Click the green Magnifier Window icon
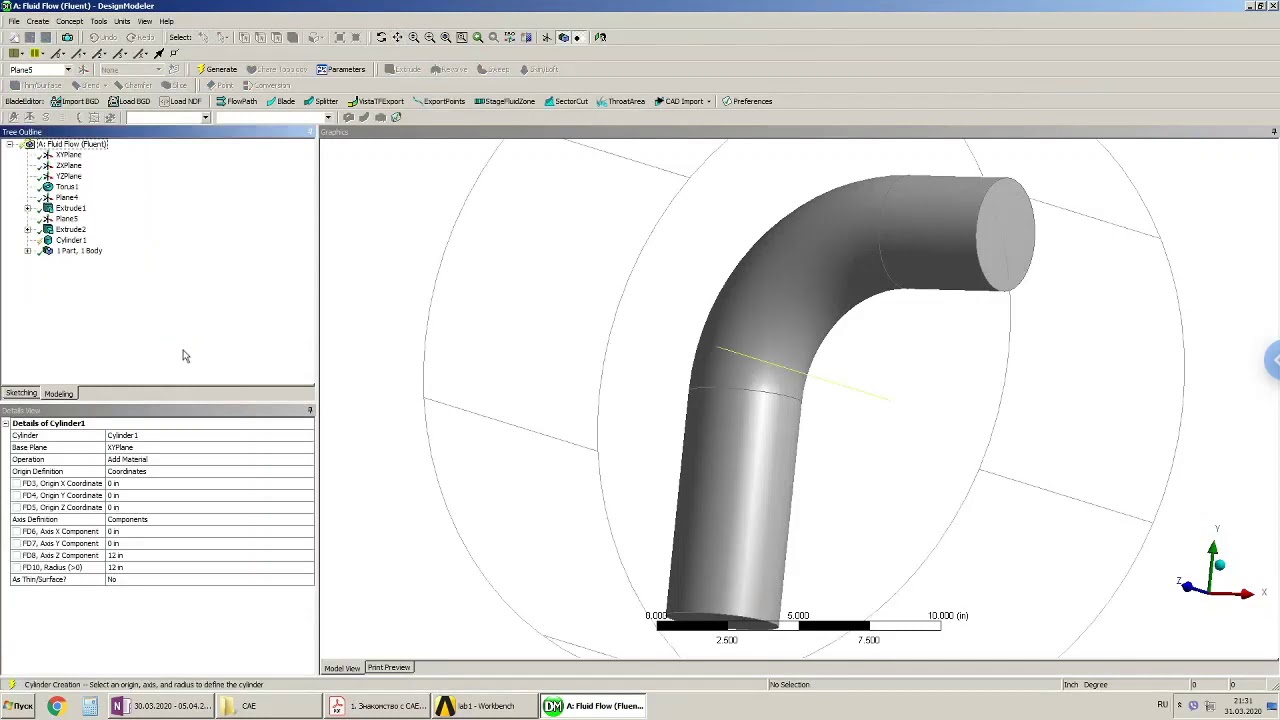Image resolution: width=1280 pixels, height=720 pixels. click(477, 37)
